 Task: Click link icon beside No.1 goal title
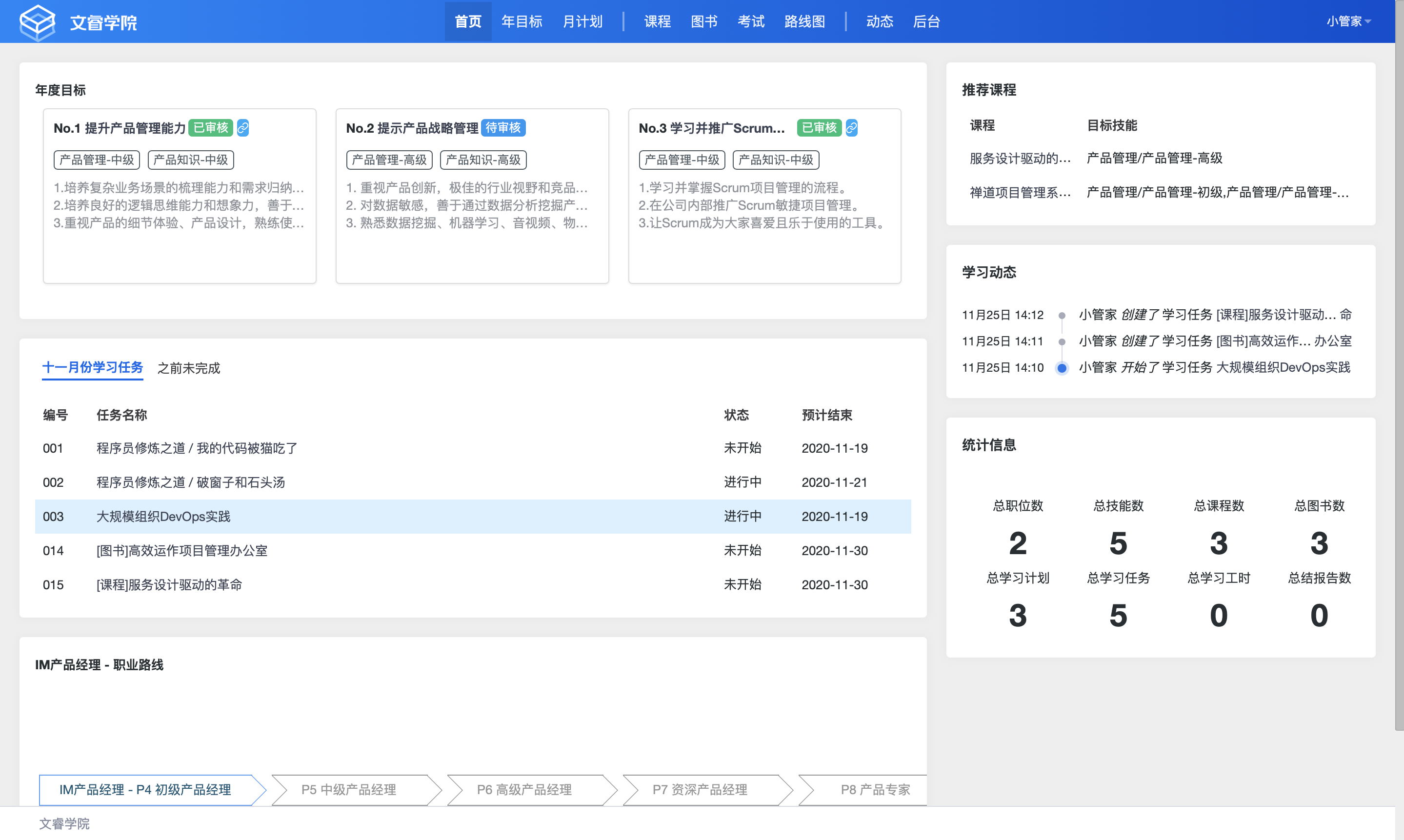click(243, 128)
